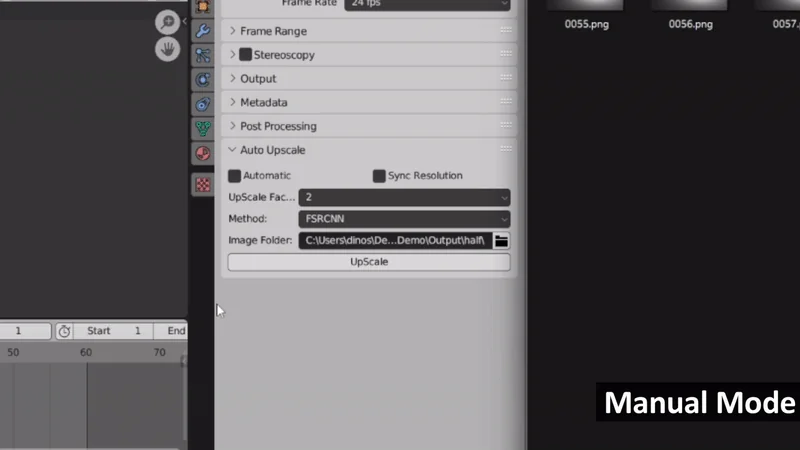Open the Physics properties tab

(203, 80)
